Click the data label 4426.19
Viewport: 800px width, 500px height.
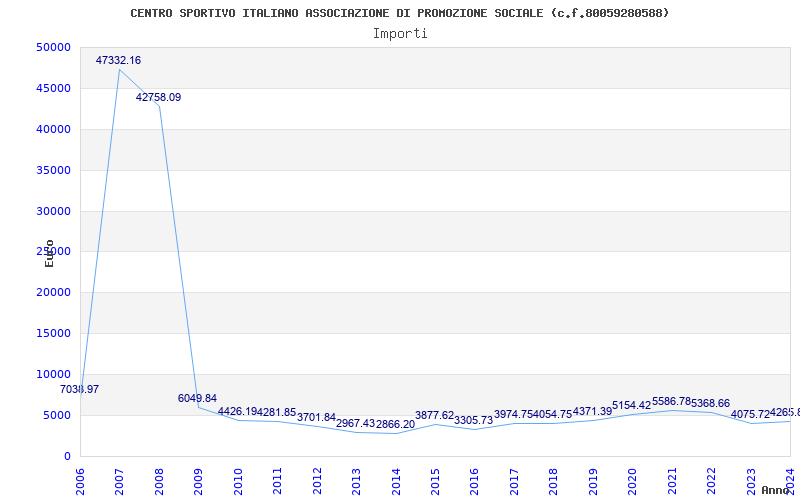point(237,412)
